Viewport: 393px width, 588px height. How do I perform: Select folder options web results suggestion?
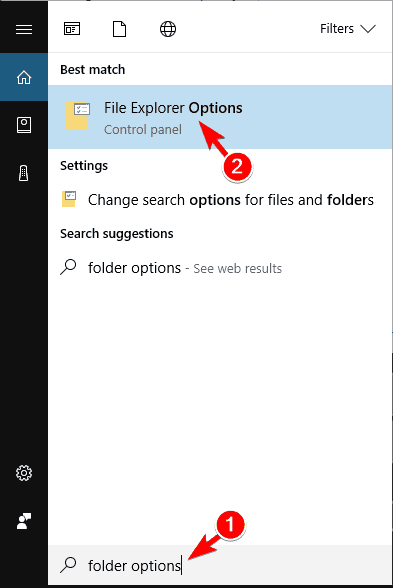pos(220,268)
